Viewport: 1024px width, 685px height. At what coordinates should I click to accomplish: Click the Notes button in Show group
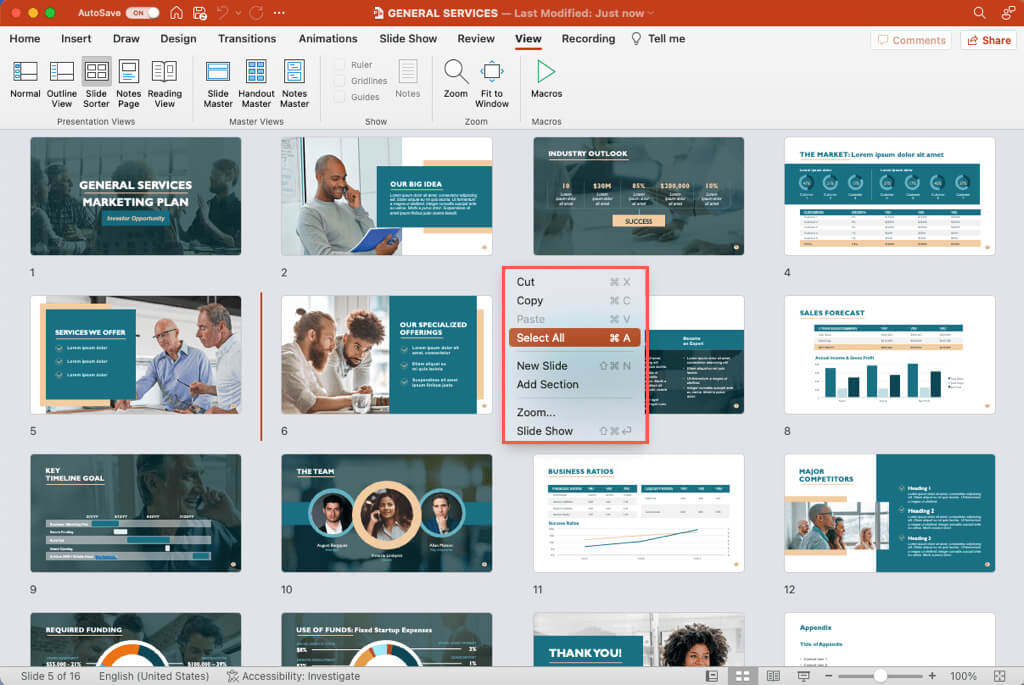coord(408,79)
